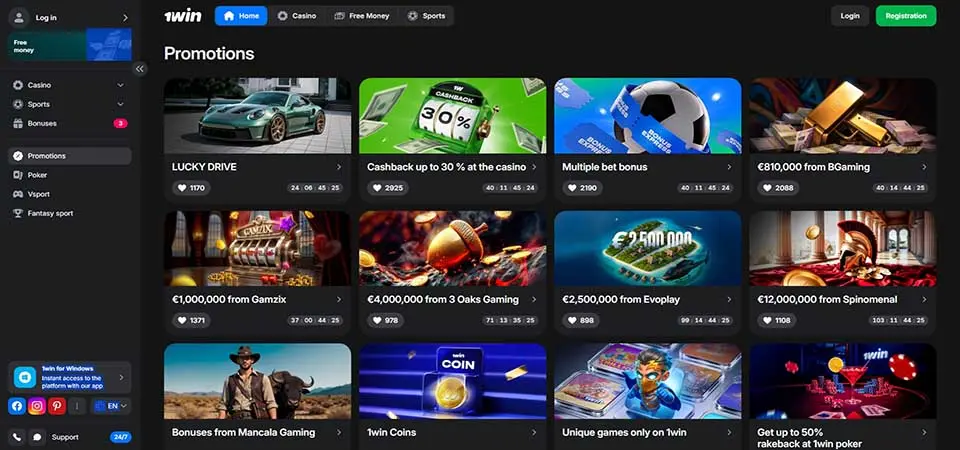
Task: Open €1,000,000 from Gamzix arrow chevron
Action: tap(339, 299)
